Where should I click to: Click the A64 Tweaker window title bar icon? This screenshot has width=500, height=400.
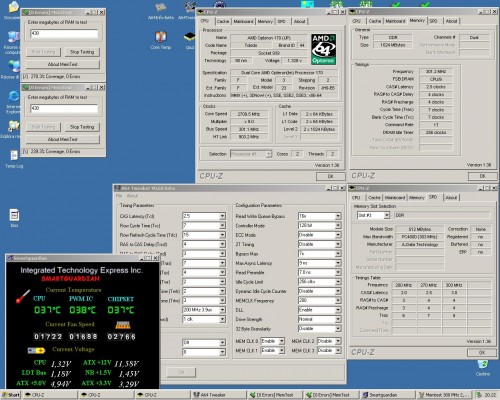[117, 188]
